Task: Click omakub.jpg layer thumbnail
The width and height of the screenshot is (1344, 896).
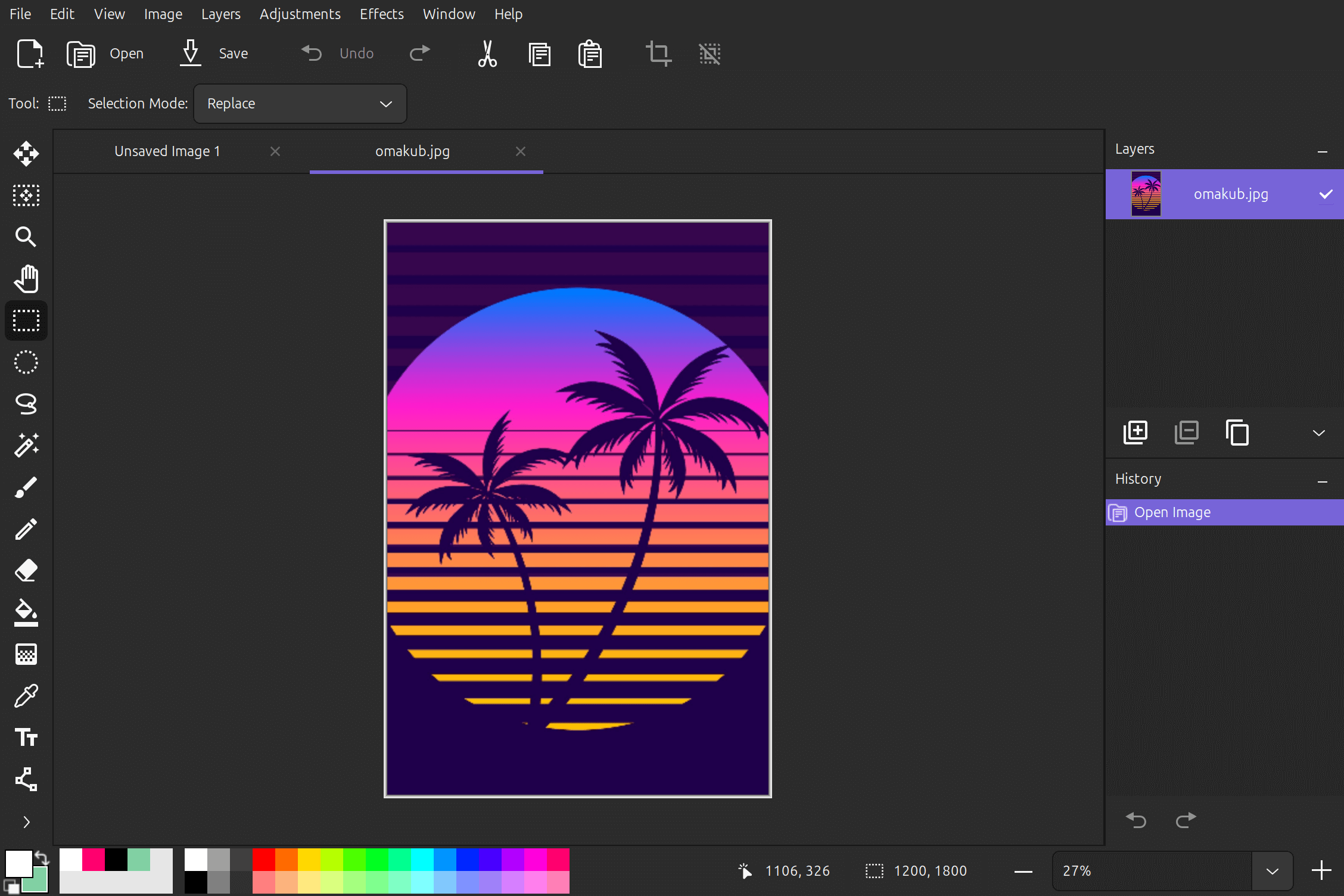Action: tap(1146, 194)
